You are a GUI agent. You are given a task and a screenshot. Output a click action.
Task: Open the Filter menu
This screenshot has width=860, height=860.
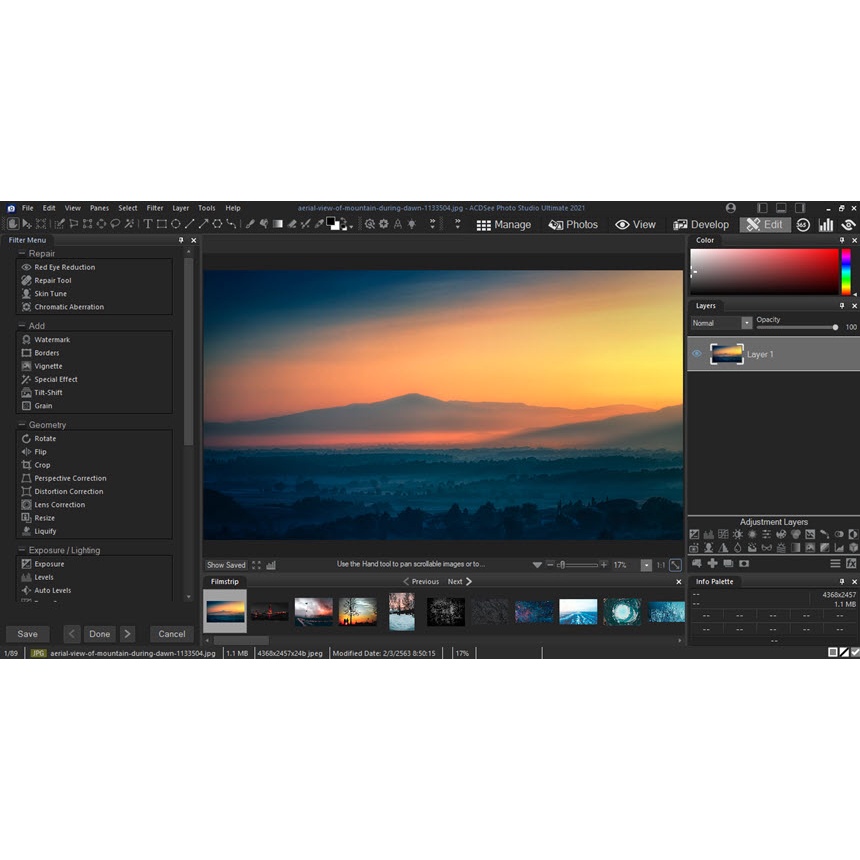click(x=155, y=208)
